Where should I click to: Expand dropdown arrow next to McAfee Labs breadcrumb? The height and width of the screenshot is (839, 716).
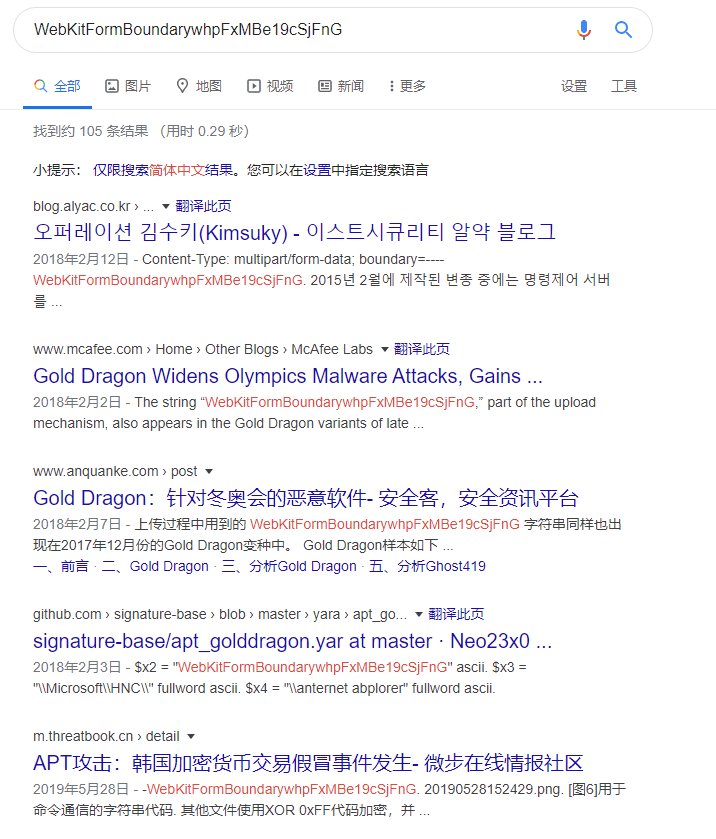[384, 349]
